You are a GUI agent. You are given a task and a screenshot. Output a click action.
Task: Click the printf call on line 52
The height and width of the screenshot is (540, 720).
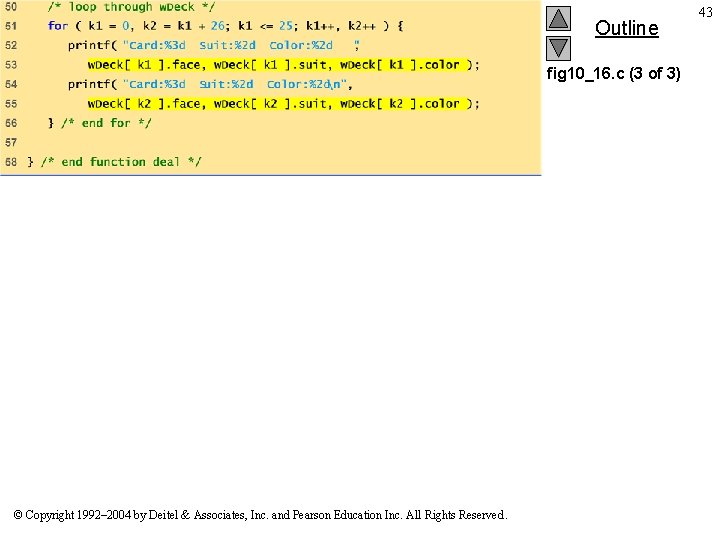[x=214, y=45]
